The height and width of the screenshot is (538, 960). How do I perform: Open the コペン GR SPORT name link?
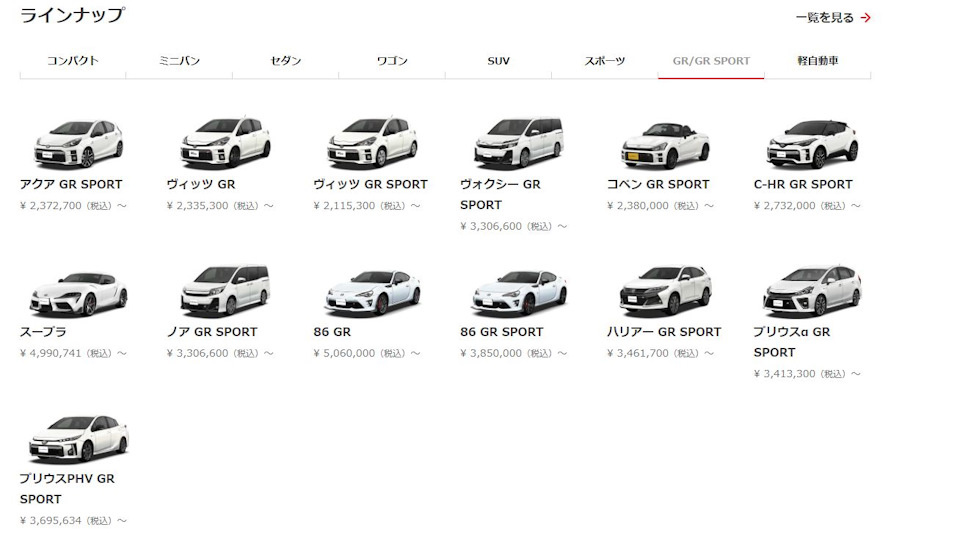tap(658, 184)
